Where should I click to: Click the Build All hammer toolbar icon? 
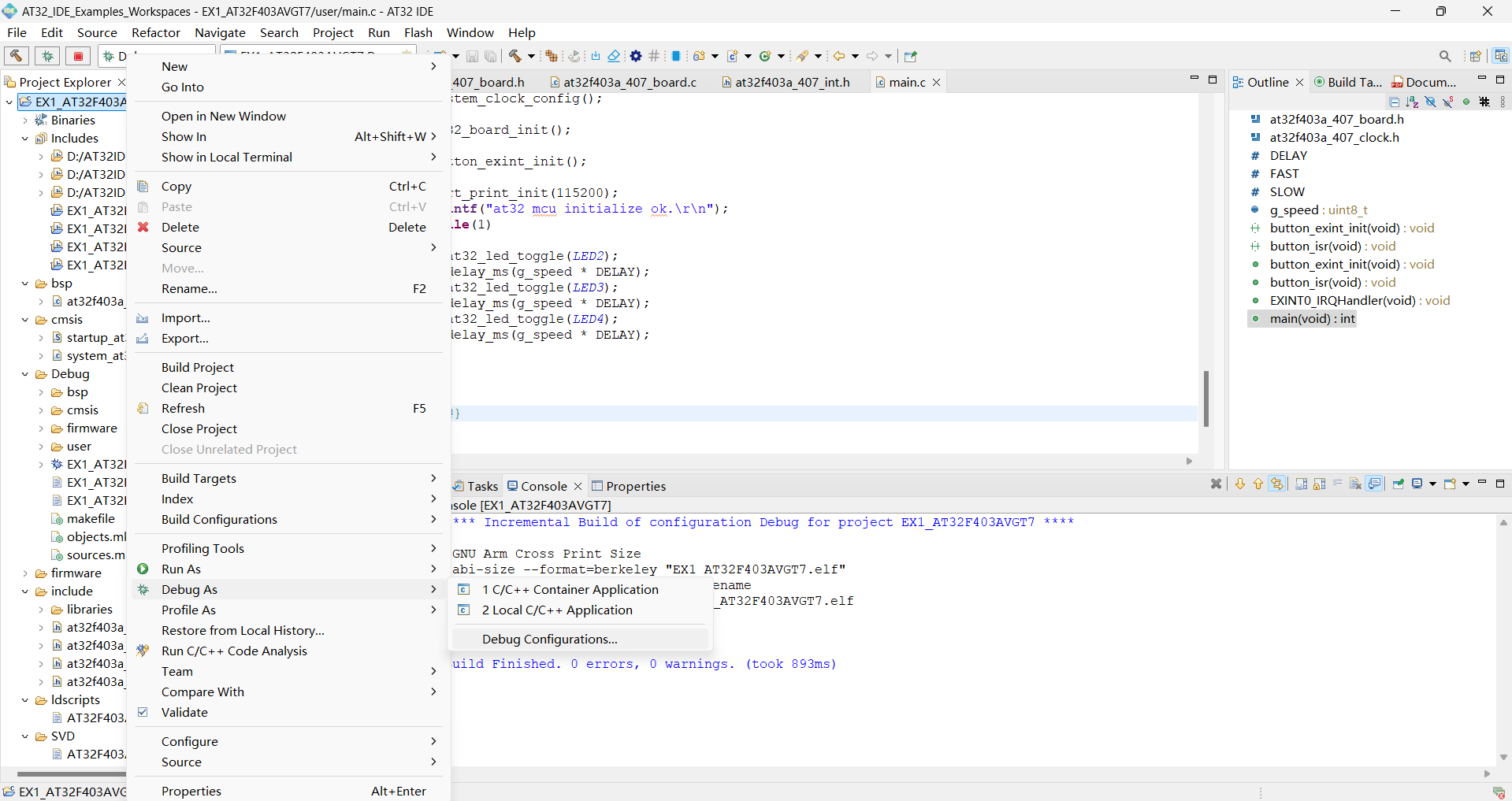515,56
